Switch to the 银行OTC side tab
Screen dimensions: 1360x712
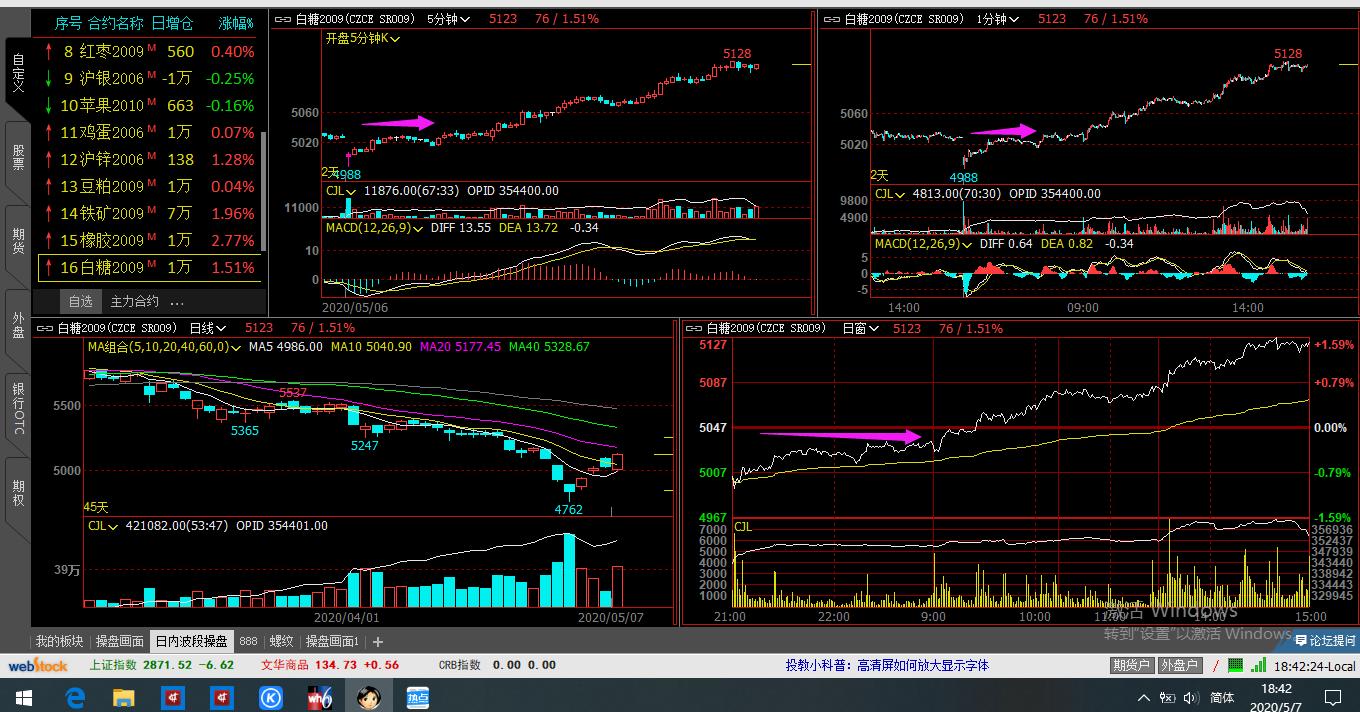18,409
